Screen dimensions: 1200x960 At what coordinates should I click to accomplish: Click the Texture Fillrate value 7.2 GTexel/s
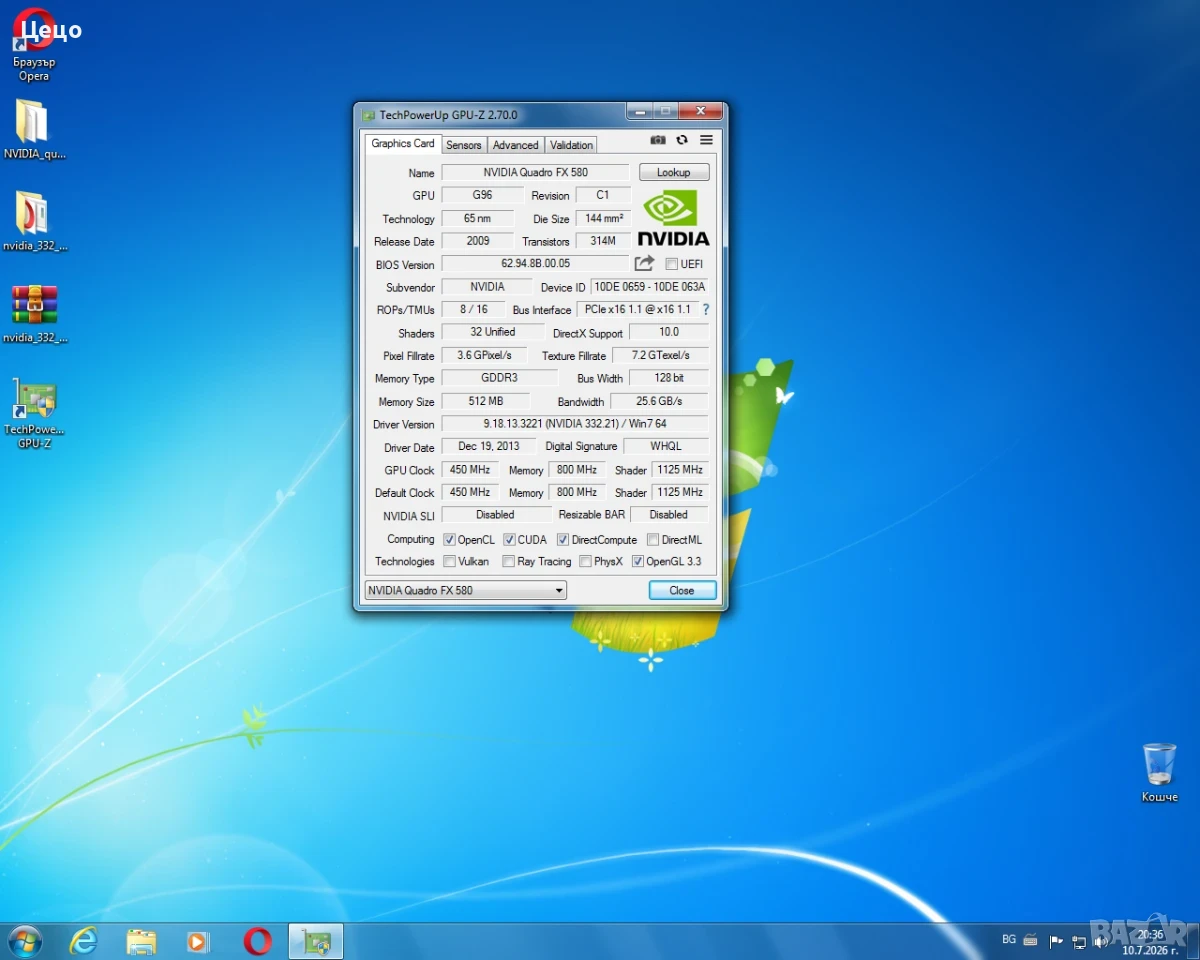(661, 355)
